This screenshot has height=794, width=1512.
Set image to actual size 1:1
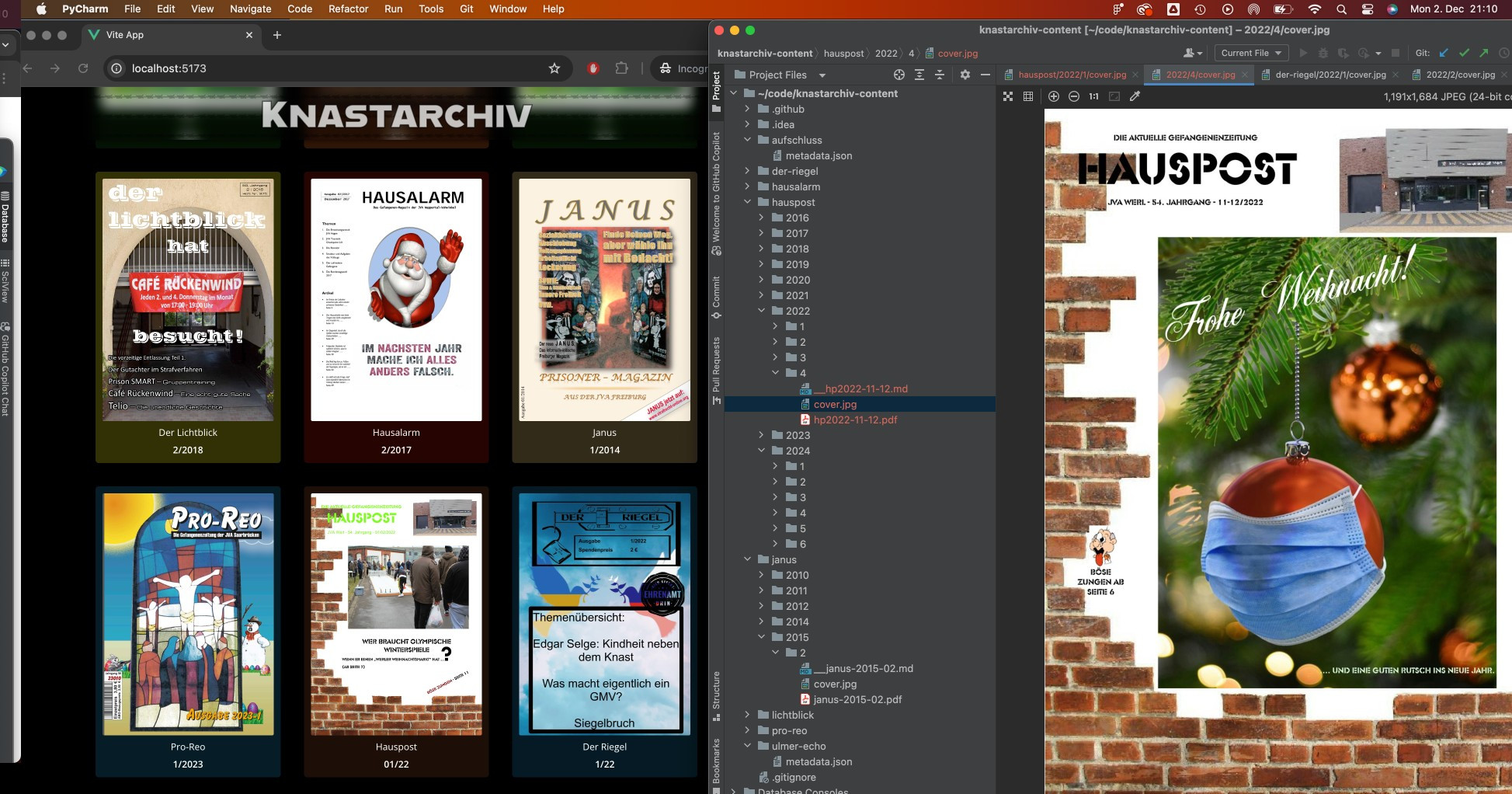click(1093, 96)
